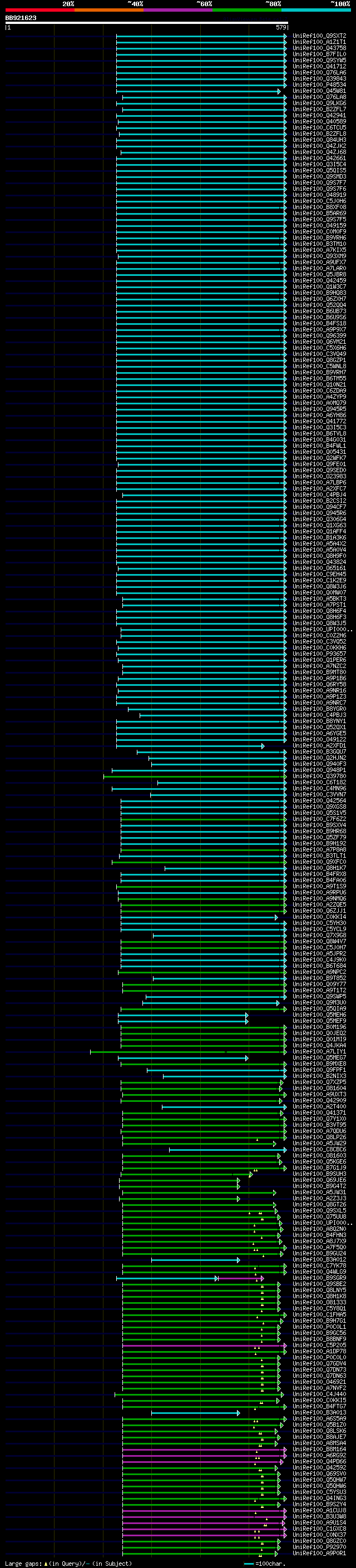Click the UniRef100_B3A013 label

pyautogui.click(x=319, y=1413)
